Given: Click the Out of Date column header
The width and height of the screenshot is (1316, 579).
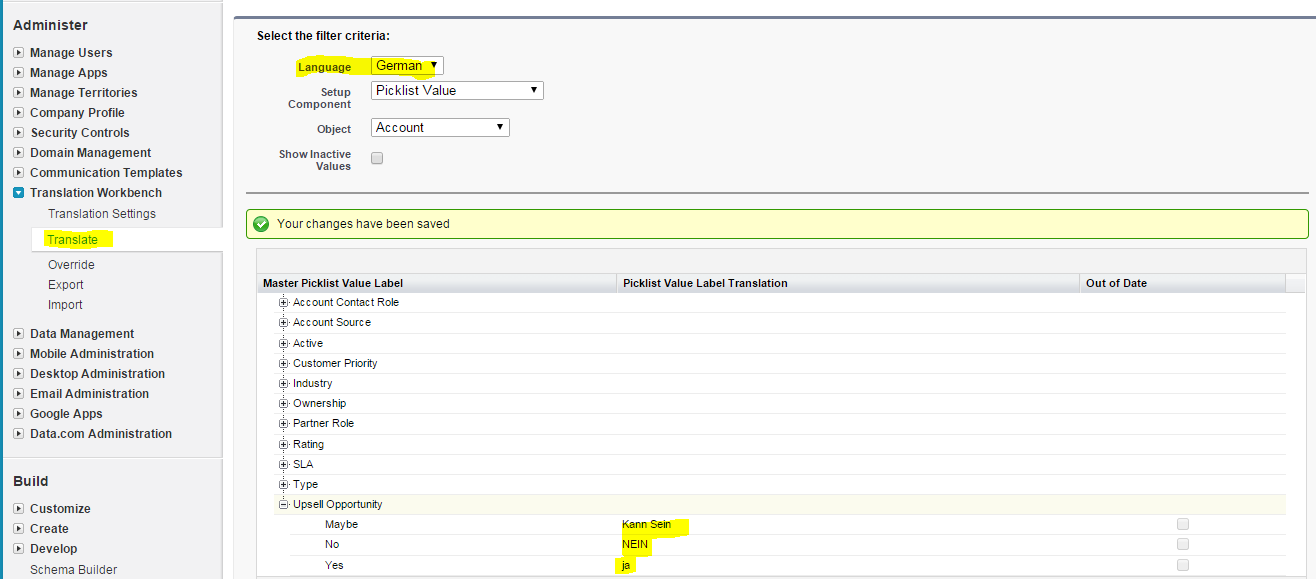Looking at the screenshot, I should [x=1182, y=283].
